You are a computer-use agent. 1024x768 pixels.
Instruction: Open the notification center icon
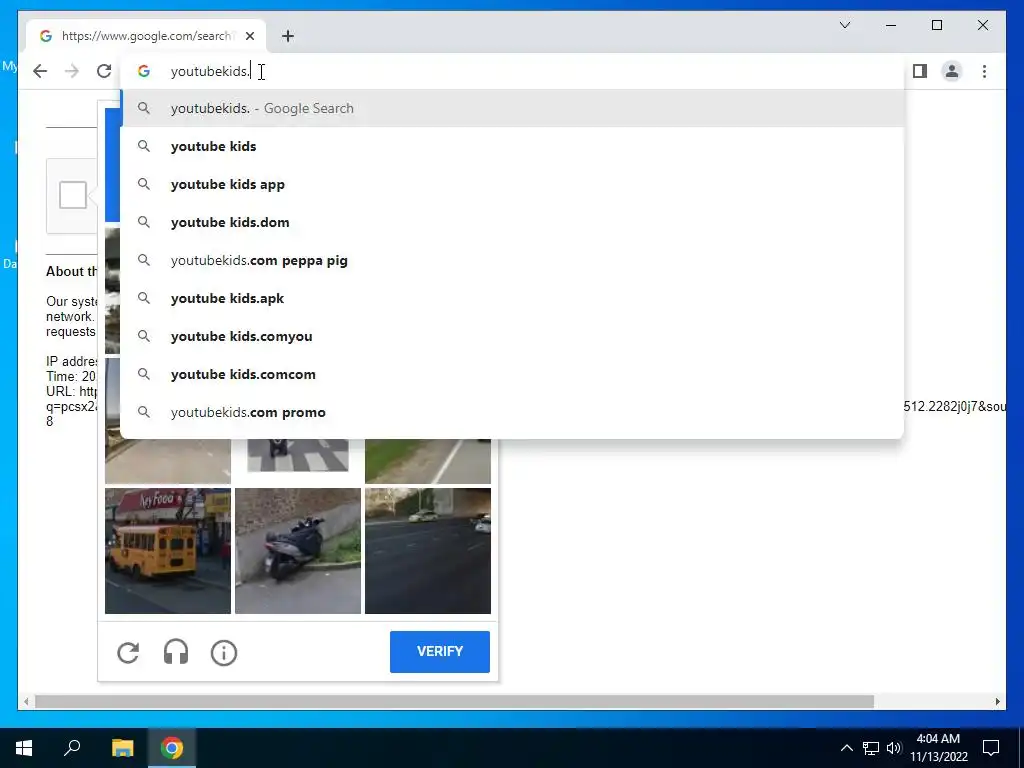click(x=991, y=748)
